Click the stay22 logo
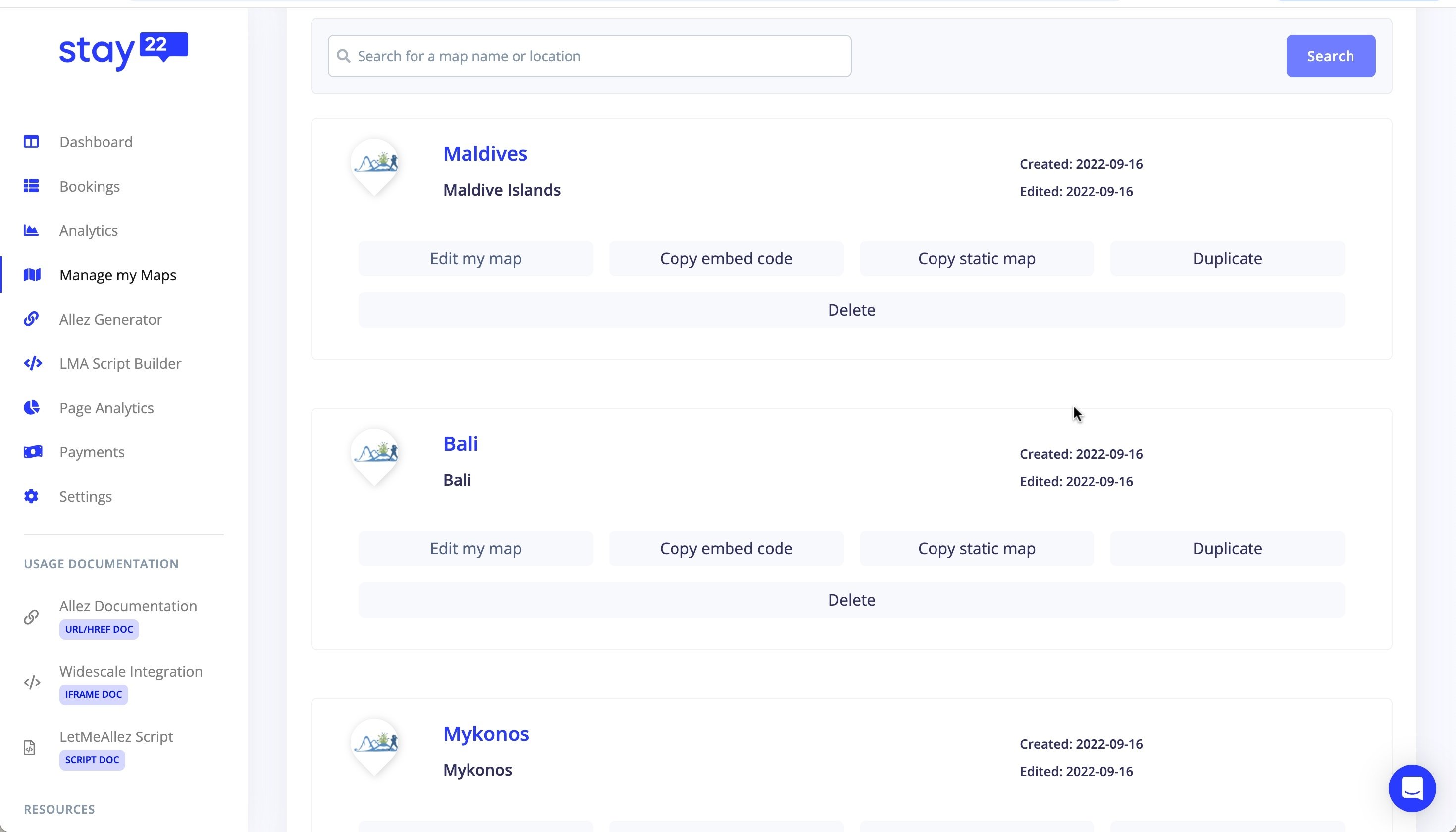The height and width of the screenshot is (832, 1456). coord(123,51)
